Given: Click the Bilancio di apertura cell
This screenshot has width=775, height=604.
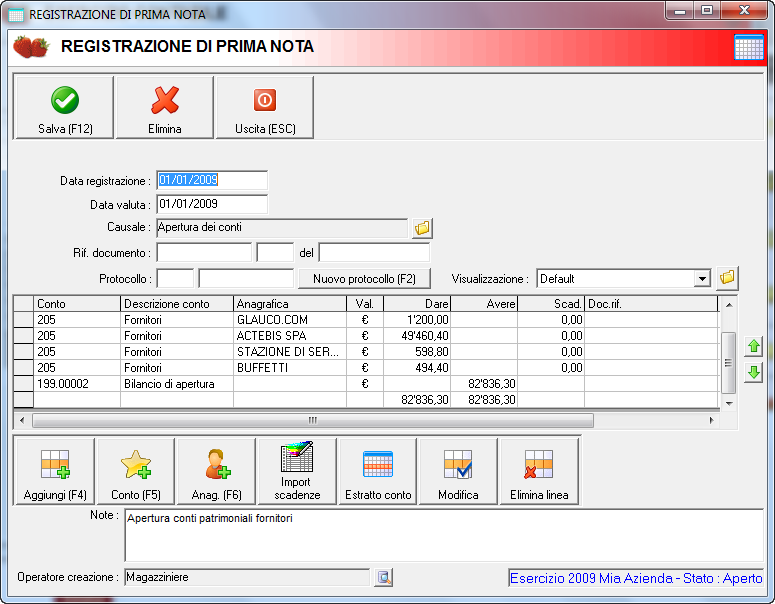Looking at the screenshot, I should 177,384.
